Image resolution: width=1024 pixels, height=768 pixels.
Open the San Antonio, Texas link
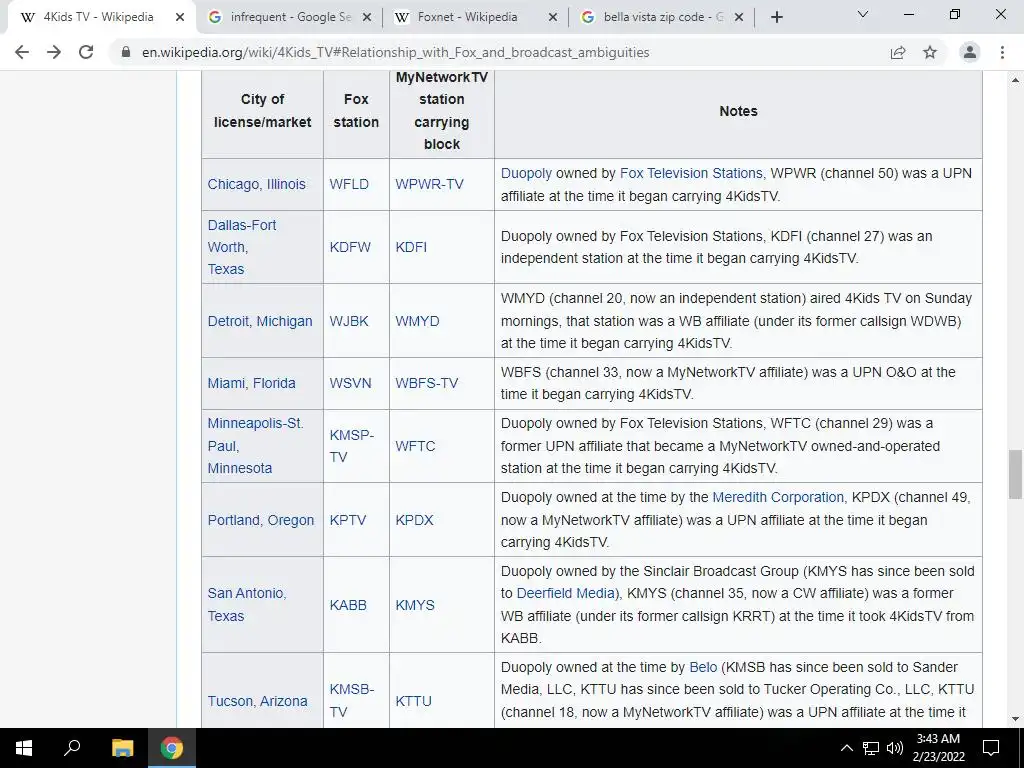tap(247, 605)
